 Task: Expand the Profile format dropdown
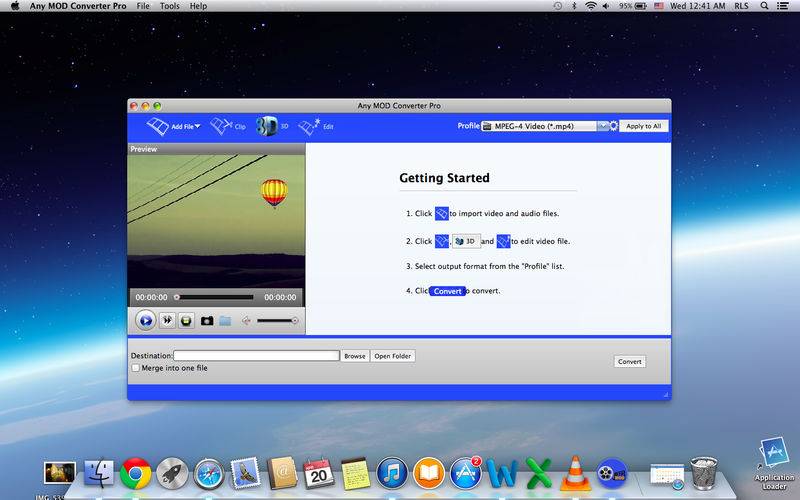pyautogui.click(x=603, y=126)
